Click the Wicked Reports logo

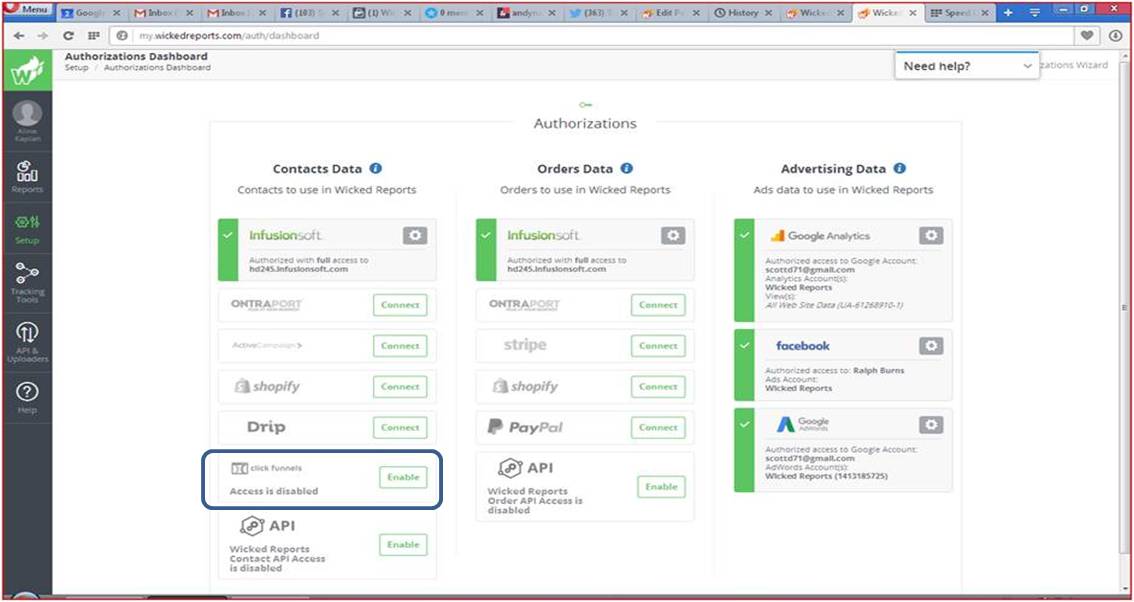27,70
